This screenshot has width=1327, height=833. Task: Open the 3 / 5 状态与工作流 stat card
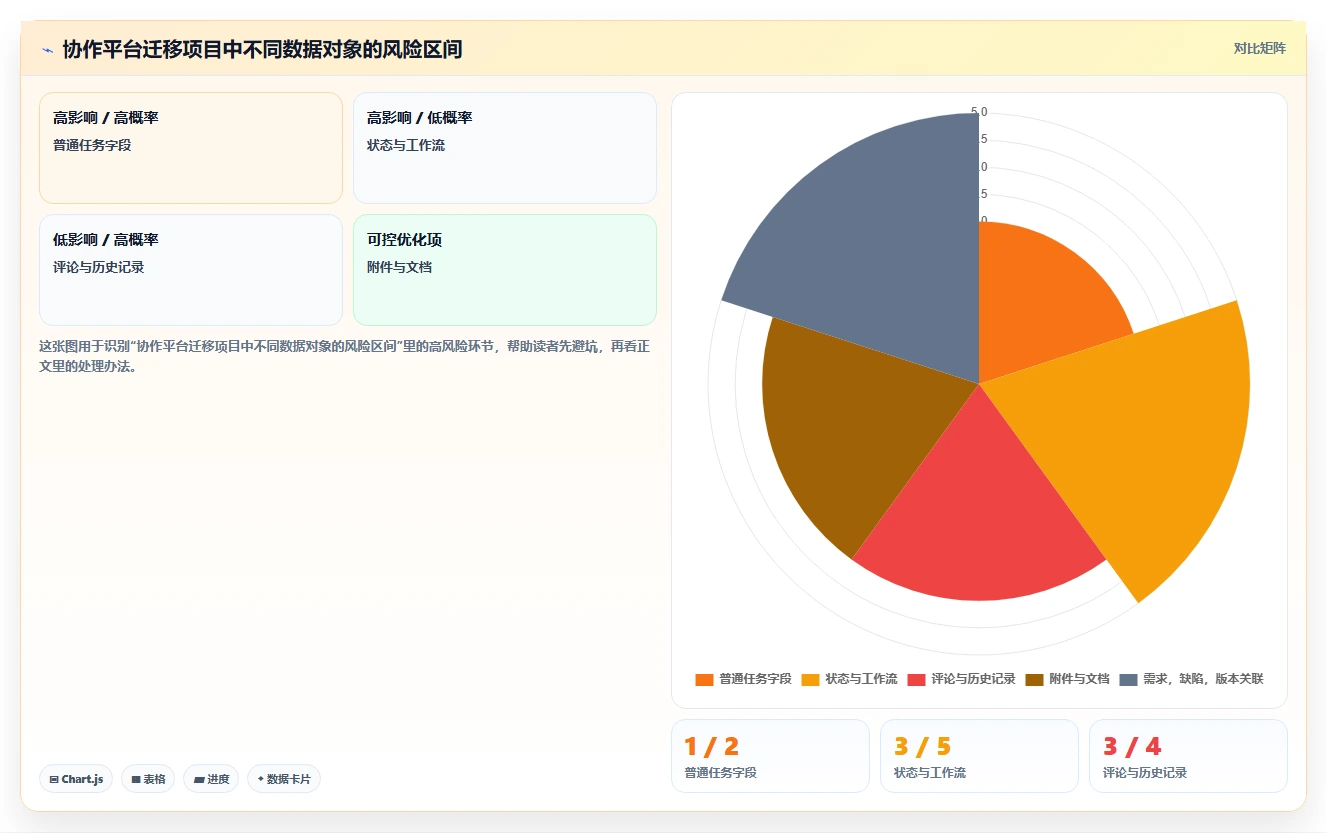pyautogui.click(x=979, y=756)
